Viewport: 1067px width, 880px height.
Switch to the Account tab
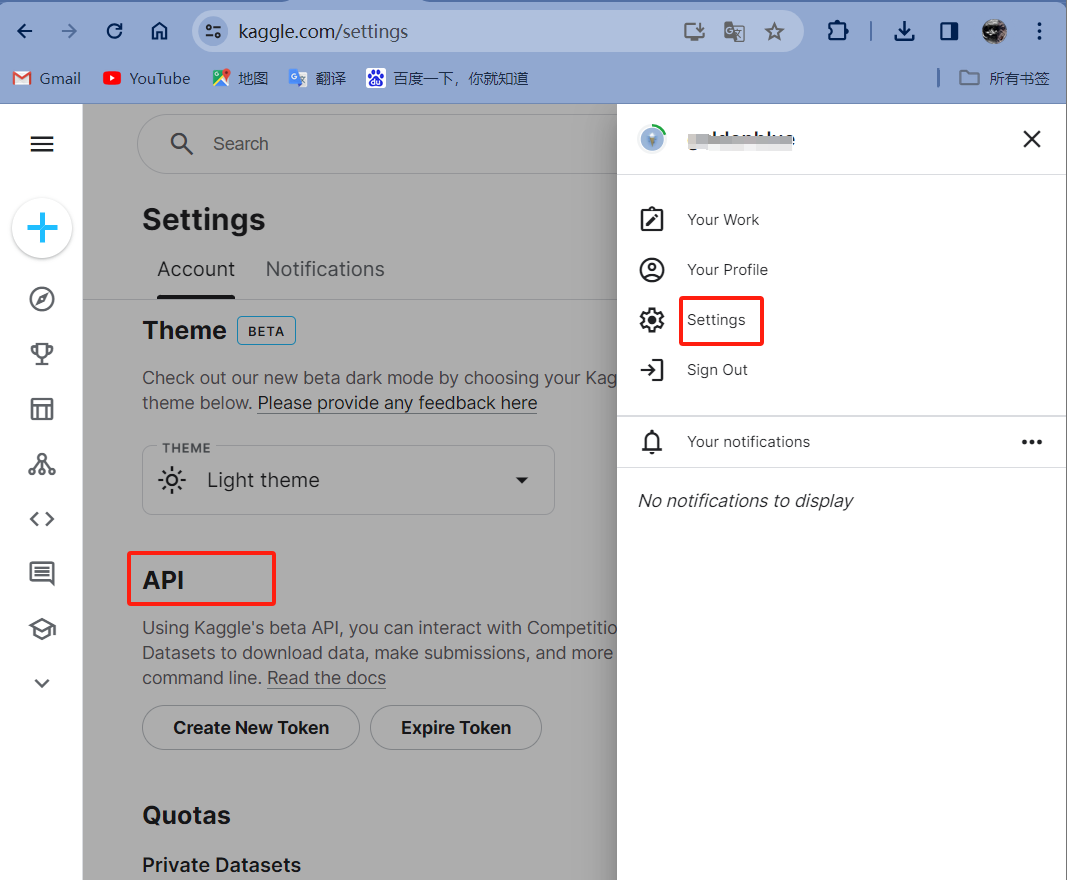[196, 270]
